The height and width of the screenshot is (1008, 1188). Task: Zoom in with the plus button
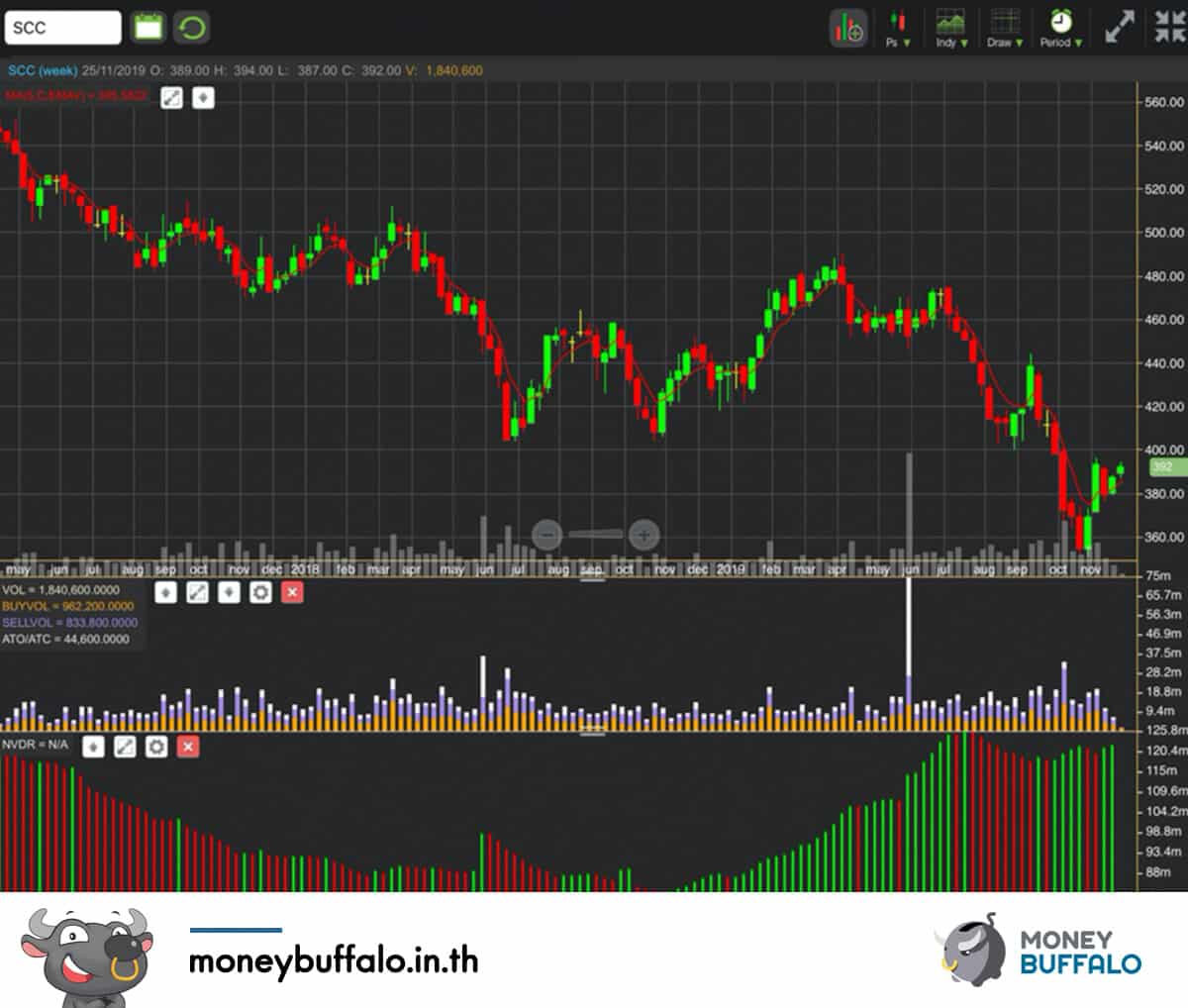tap(643, 536)
